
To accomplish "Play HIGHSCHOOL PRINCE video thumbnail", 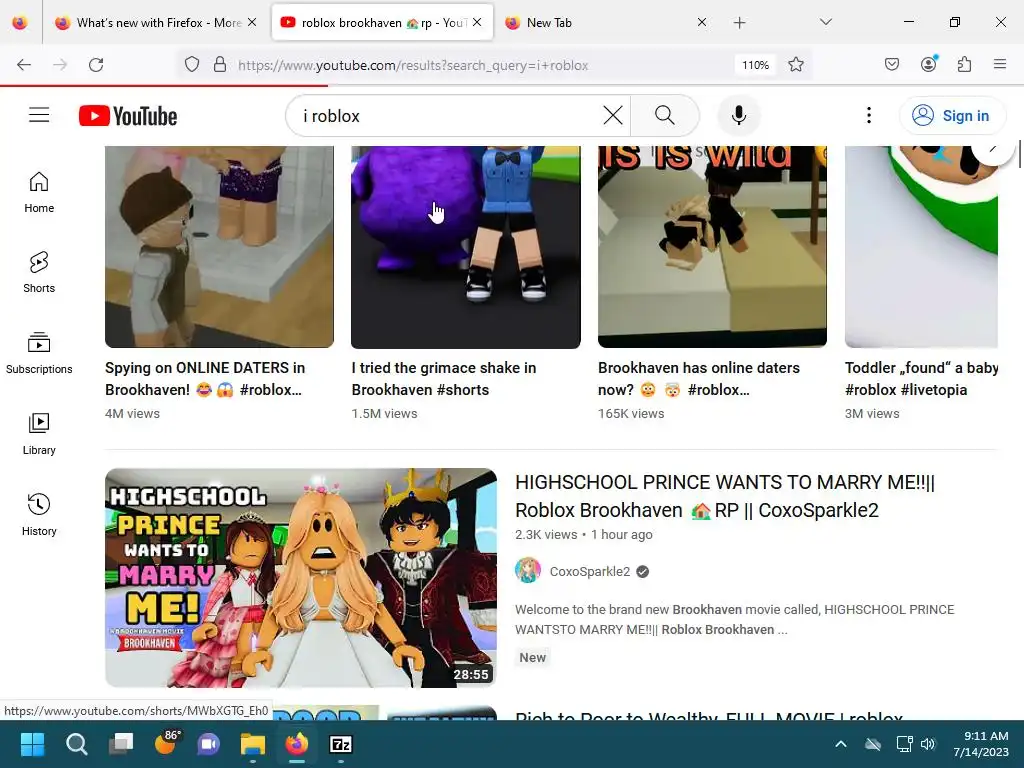I will pyautogui.click(x=301, y=577).
